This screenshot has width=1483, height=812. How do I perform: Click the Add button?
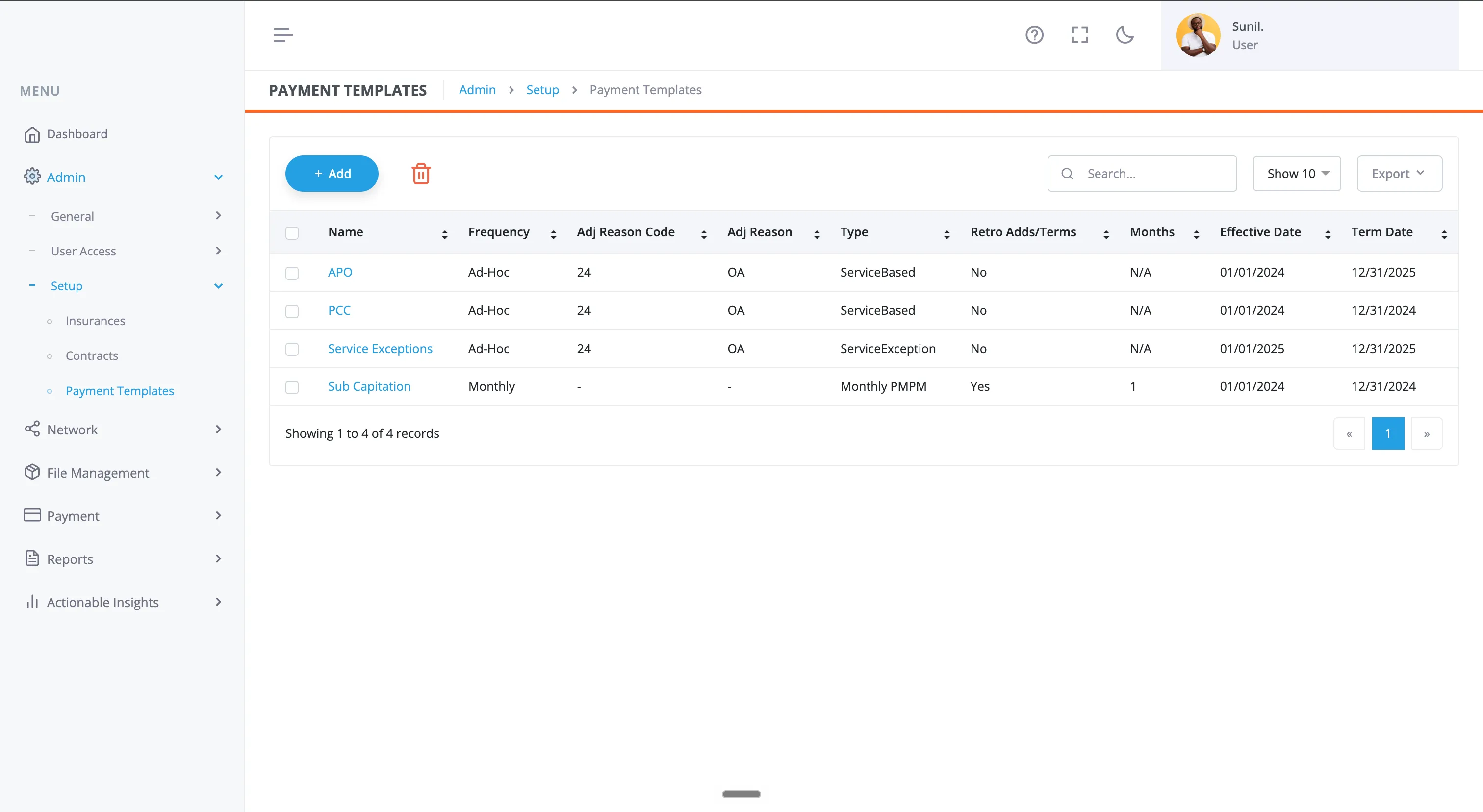[x=332, y=173]
